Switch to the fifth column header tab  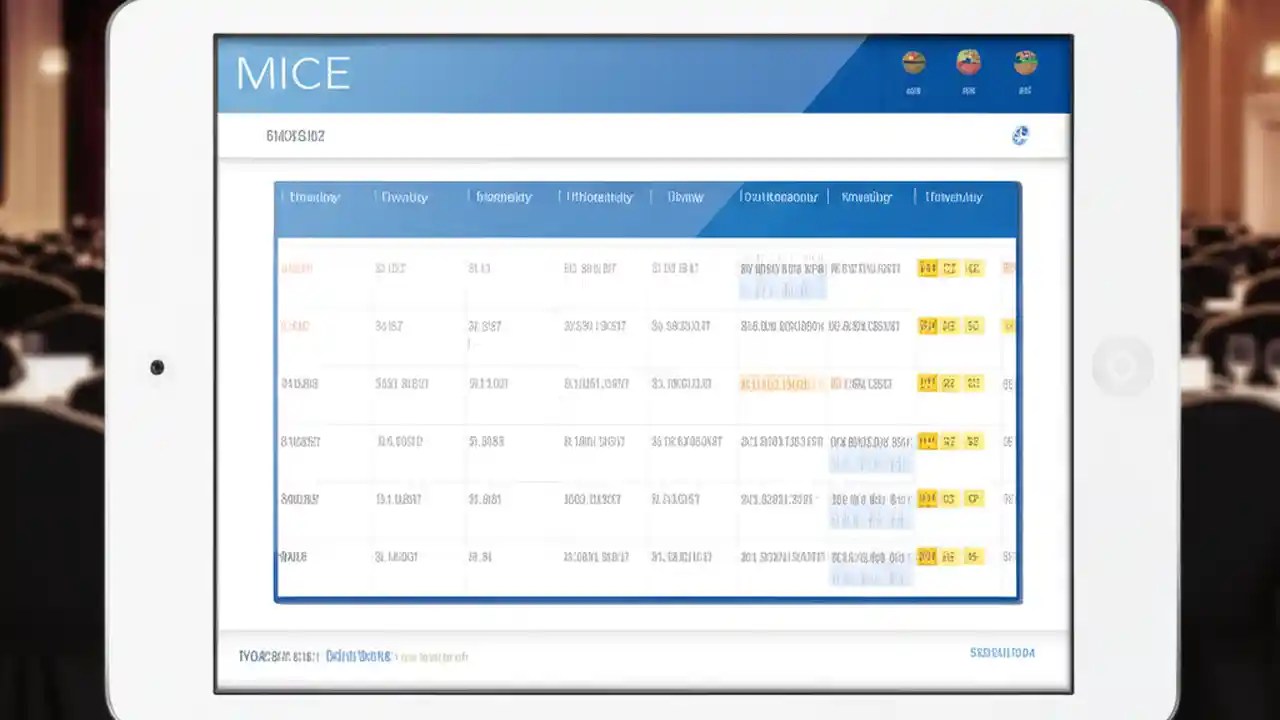(x=684, y=197)
